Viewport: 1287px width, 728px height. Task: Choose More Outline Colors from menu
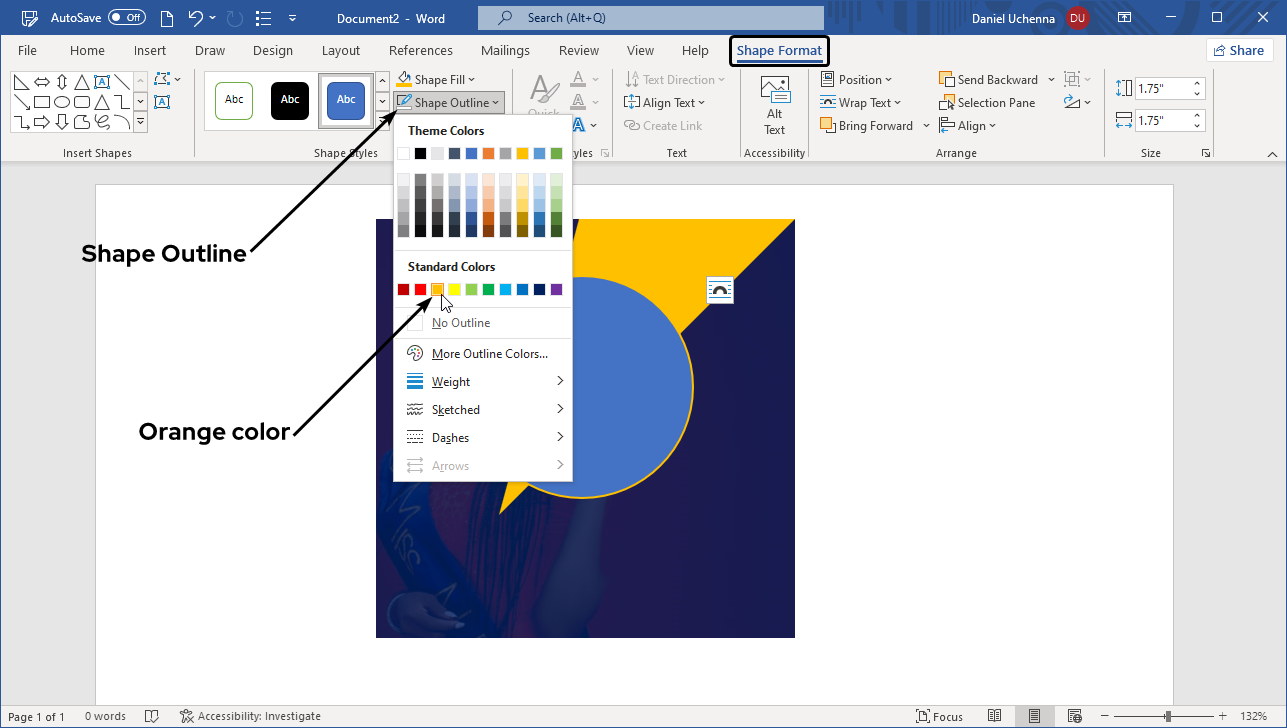click(x=489, y=354)
